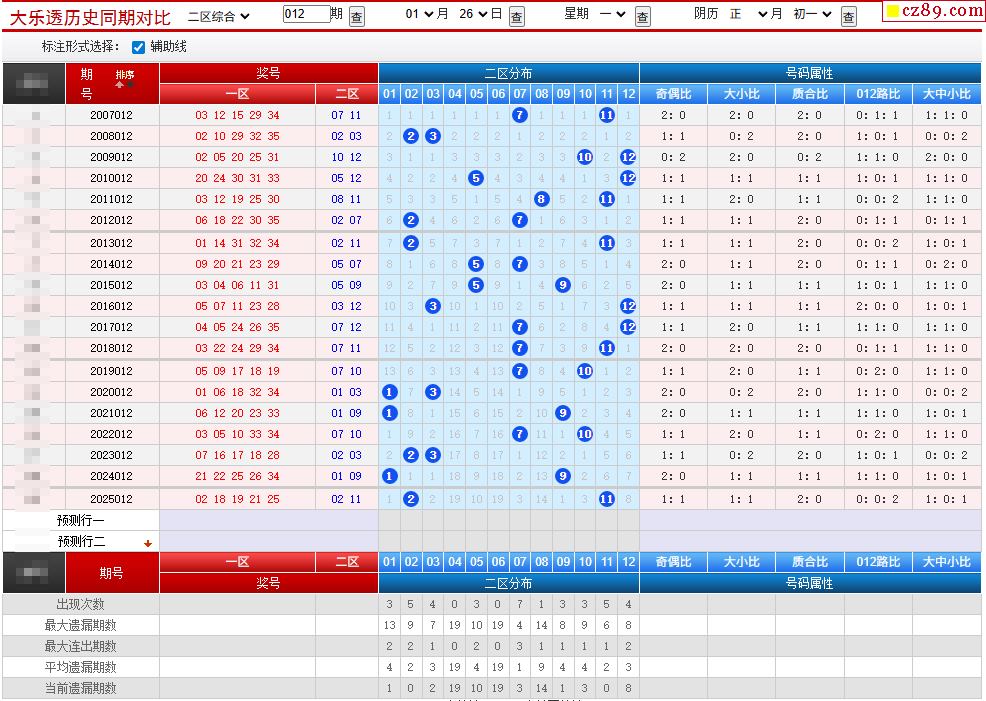
Task: Click blue ball 12 in row 2009012
Action: pyautogui.click(x=628, y=157)
